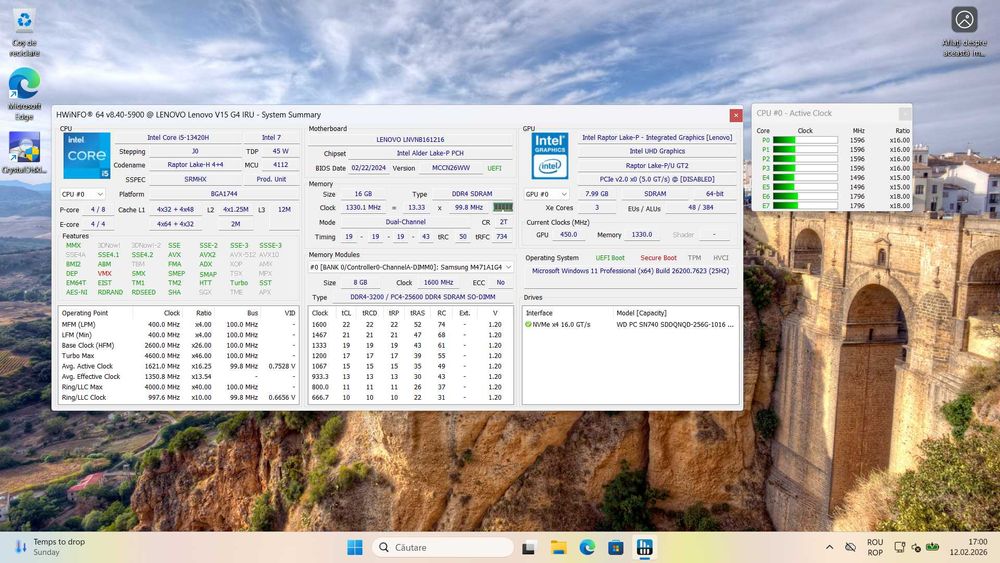
Task: Open File Explorer from the taskbar
Action: coord(558,547)
